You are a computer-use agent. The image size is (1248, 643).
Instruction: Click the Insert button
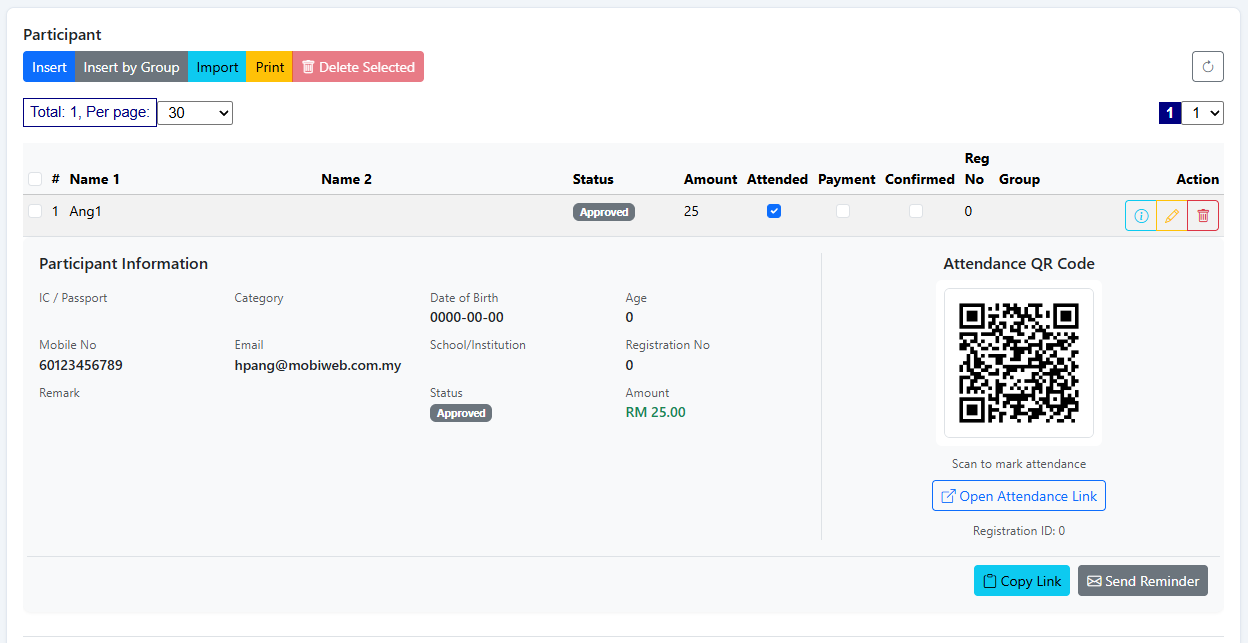coord(49,67)
